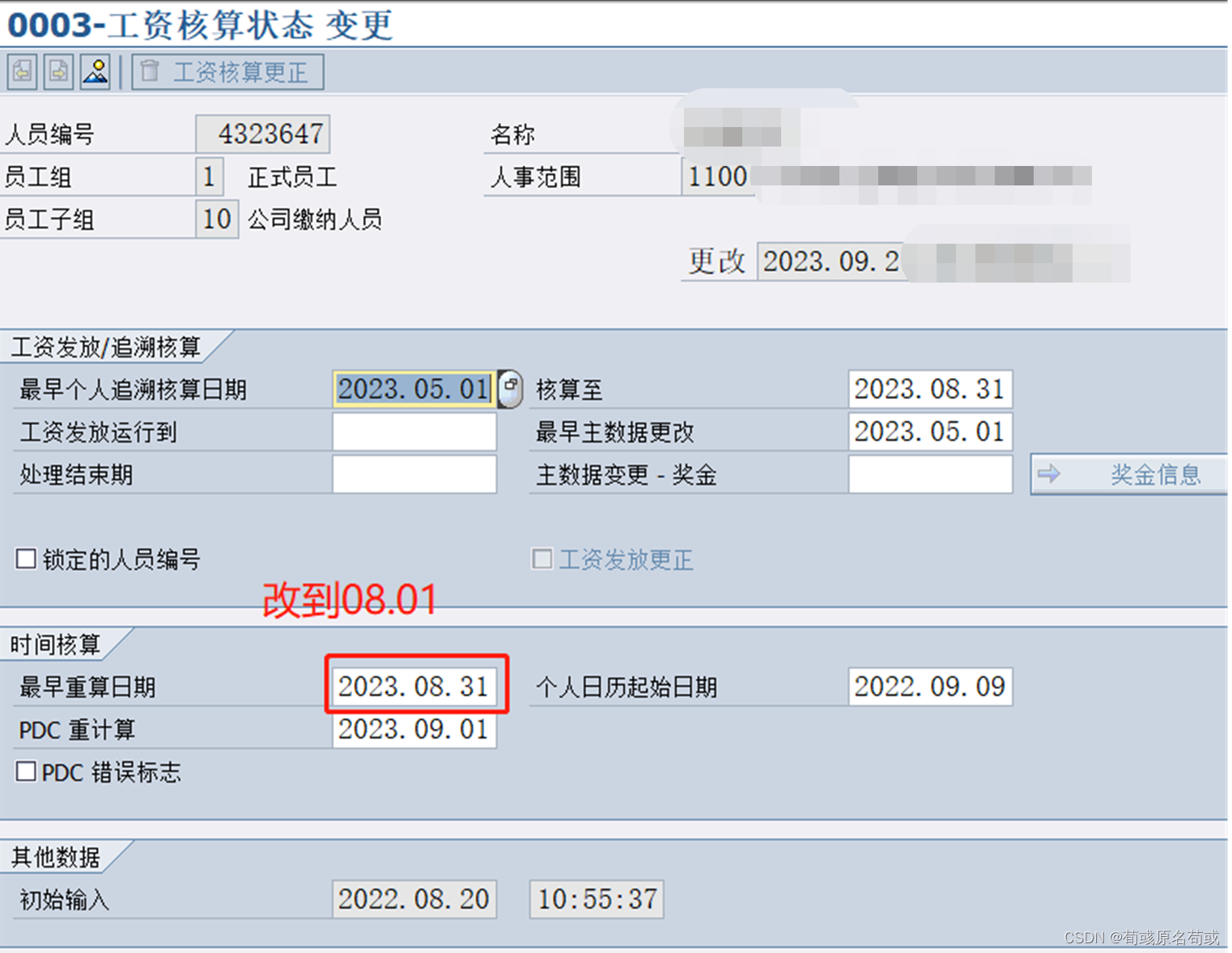Select the 工资发放/追溯核算 group tab

point(107,347)
